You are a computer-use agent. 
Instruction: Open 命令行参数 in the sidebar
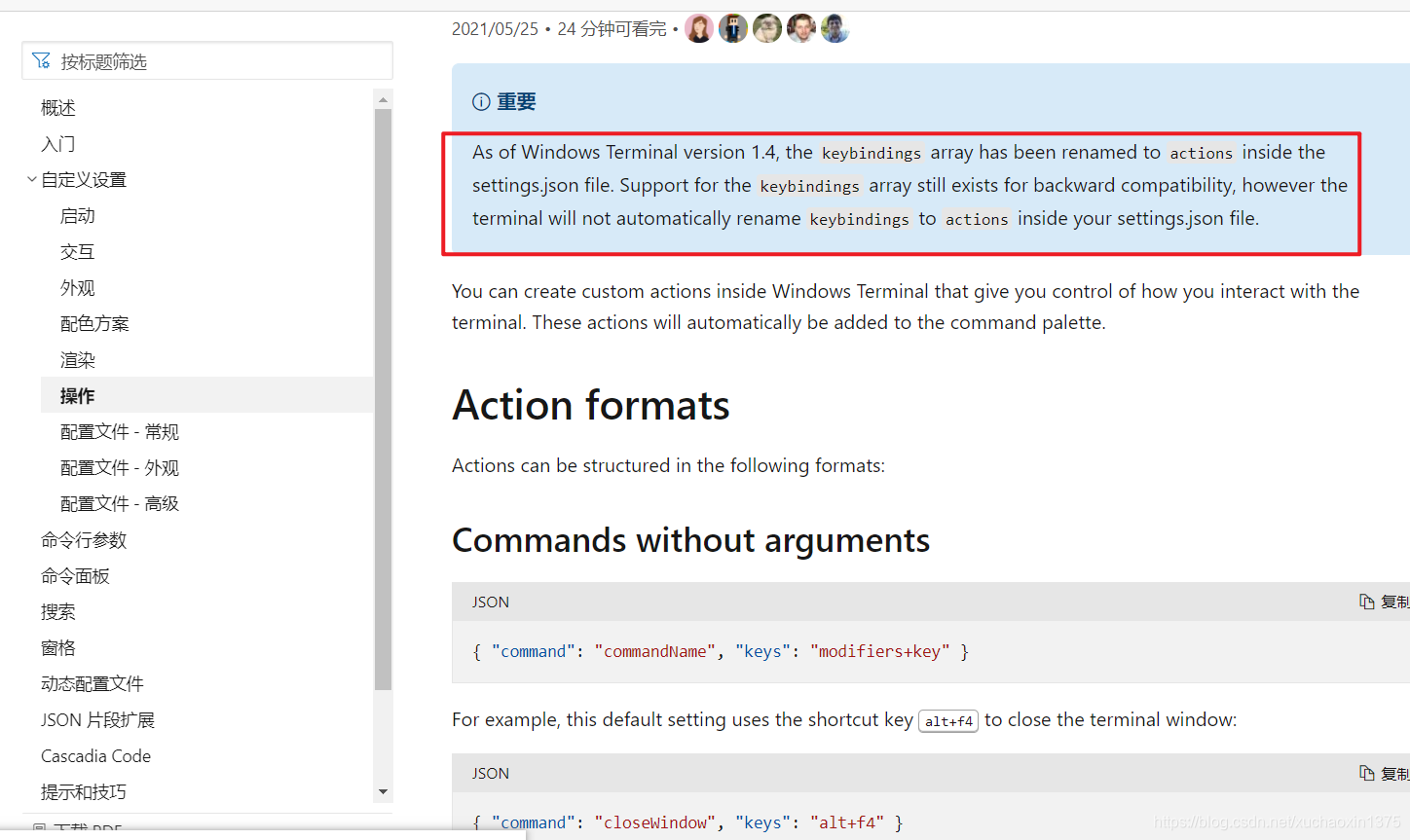tap(84, 539)
